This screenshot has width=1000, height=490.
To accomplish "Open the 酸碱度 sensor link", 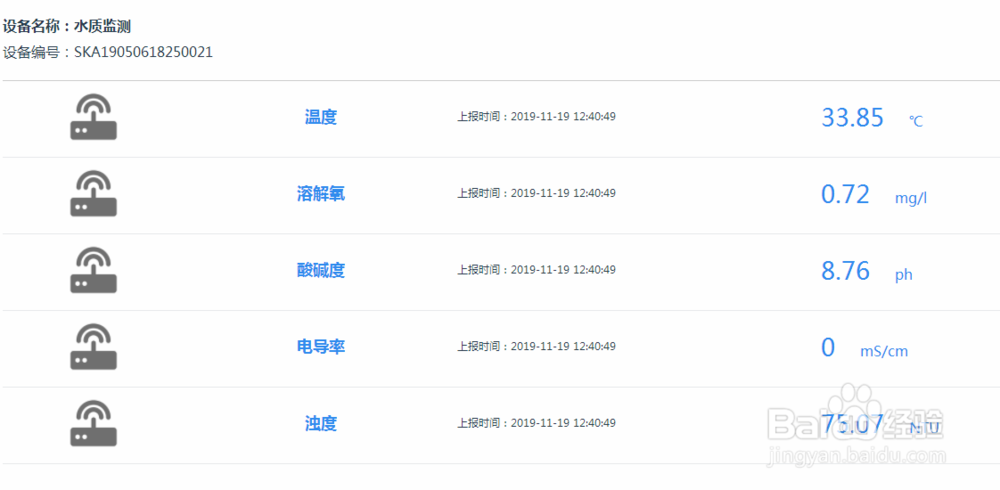I will pos(321,271).
